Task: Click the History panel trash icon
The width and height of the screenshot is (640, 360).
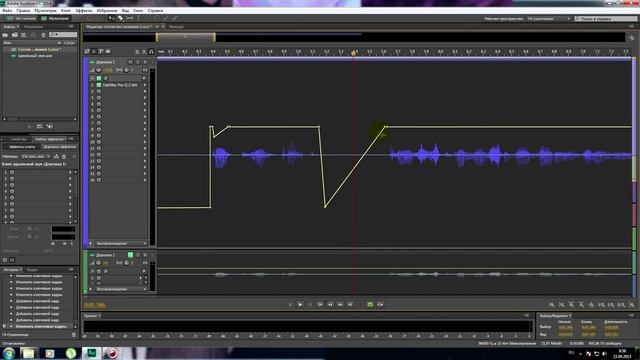Action: 74,335
